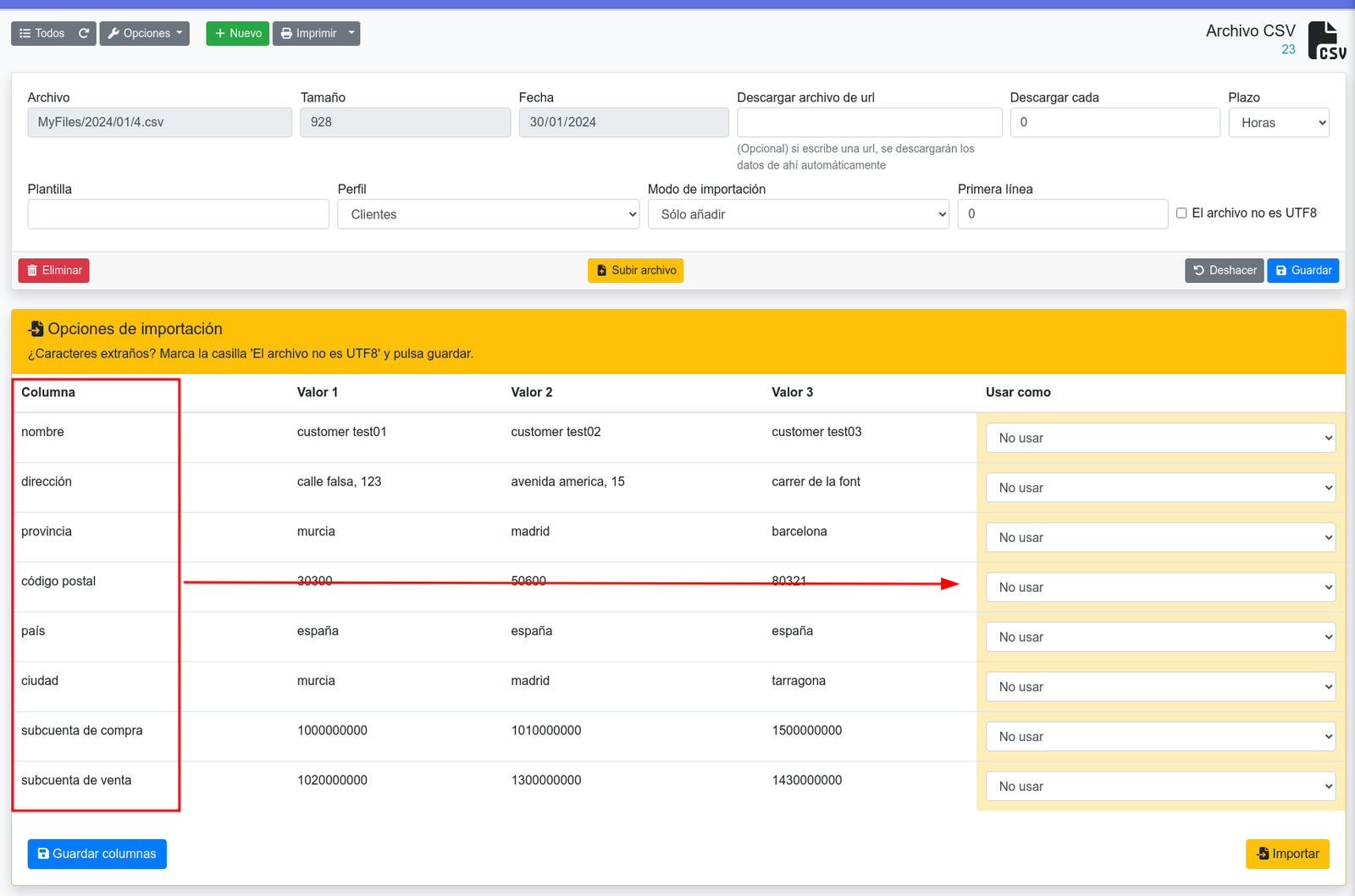
Task: Click the red Eliminar button
Action: tap(54, 270)
